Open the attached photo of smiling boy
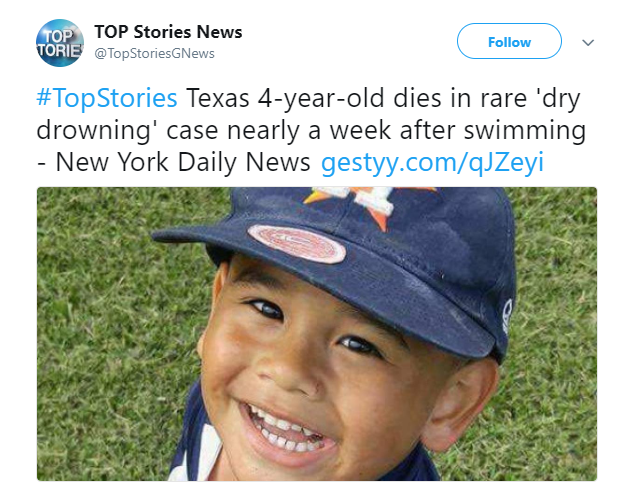This screenshot has width=635, height=483. 316,334
